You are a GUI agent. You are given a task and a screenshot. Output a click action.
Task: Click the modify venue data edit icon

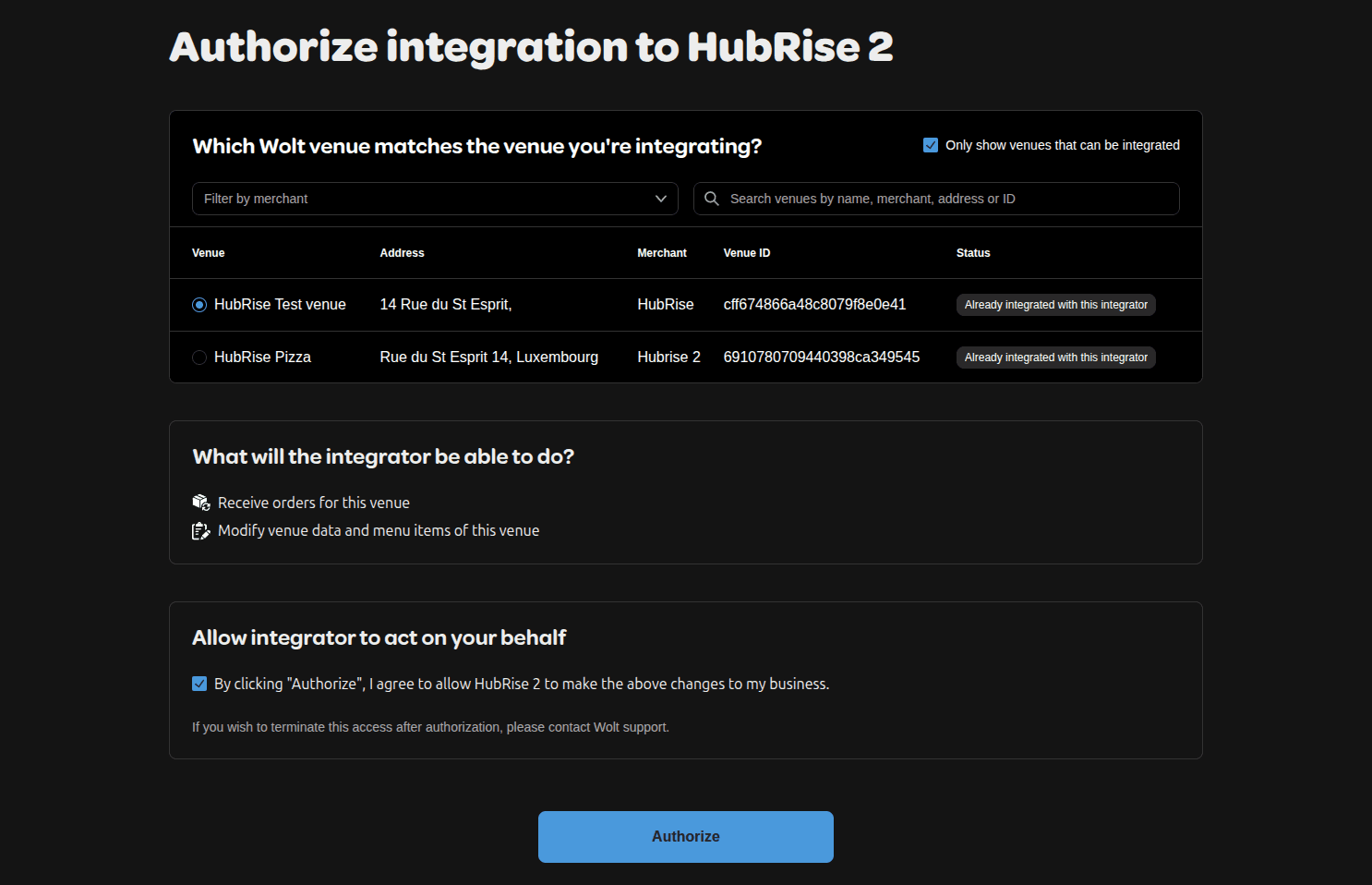tap(201, 530)
